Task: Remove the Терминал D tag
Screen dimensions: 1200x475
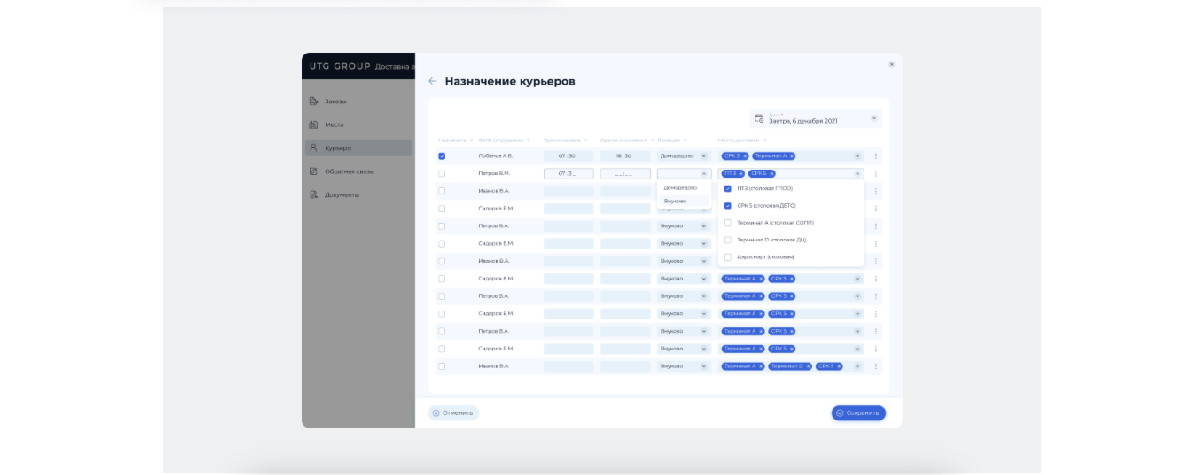Action: [x=808, y=366]
